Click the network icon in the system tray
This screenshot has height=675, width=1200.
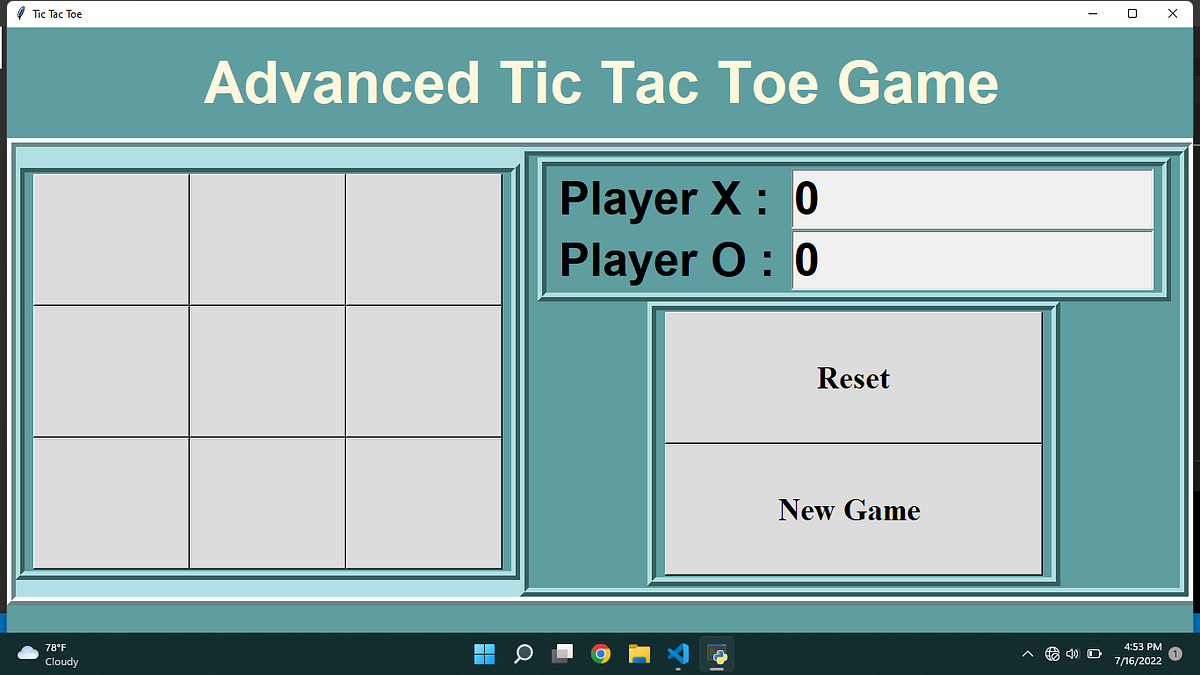pos(1052,653)
